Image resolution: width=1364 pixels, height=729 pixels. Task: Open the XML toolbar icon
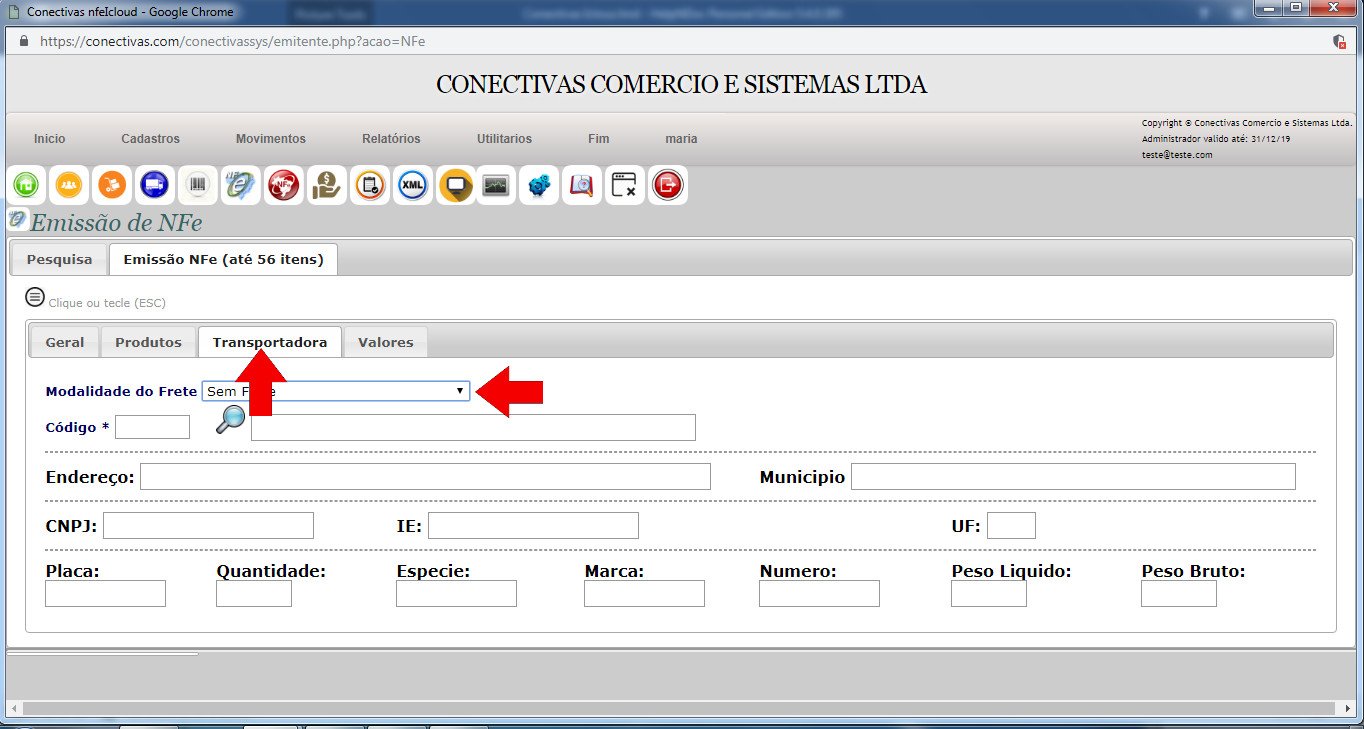(412, 185)
